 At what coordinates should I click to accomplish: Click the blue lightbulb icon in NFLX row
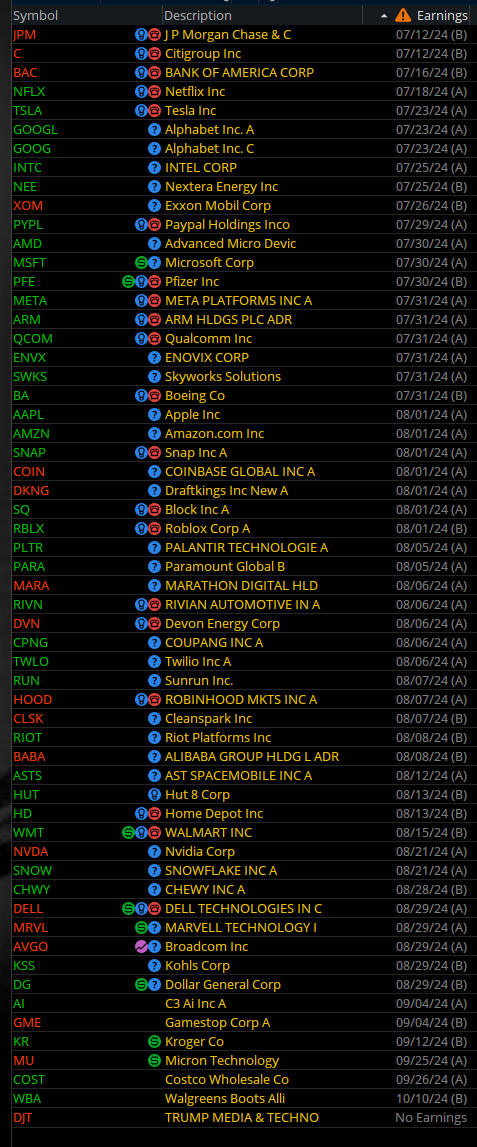click(x=141, y=91)
